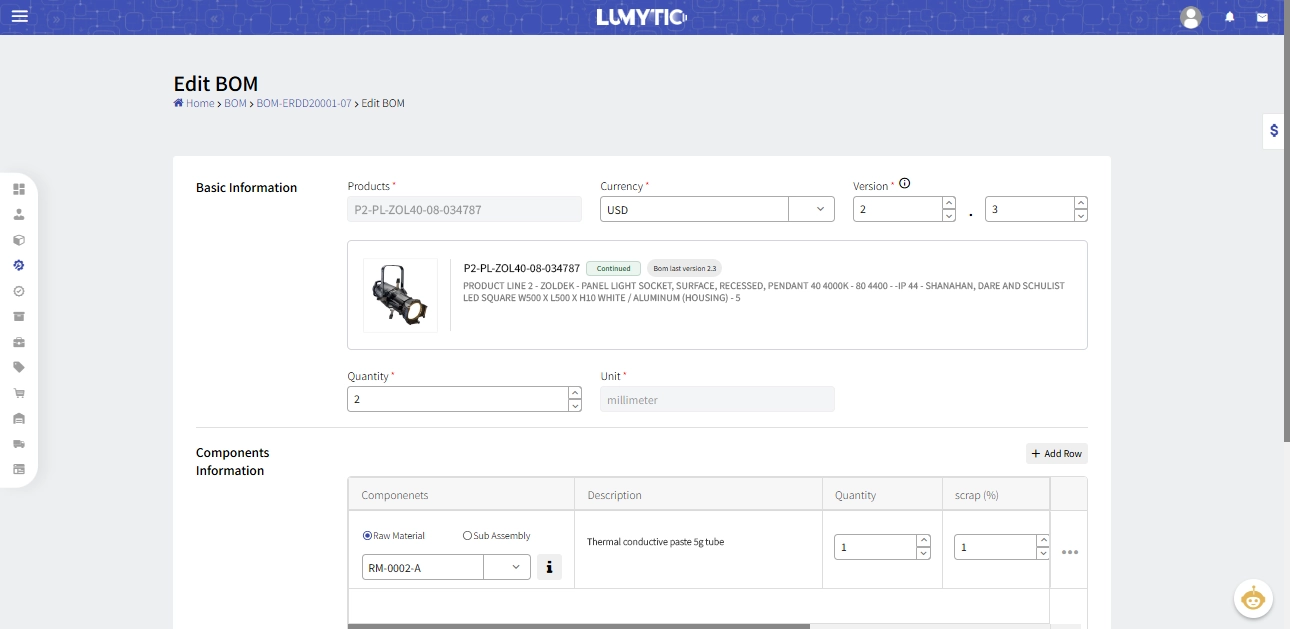Image resolution: width=1290 pixels, height=629 pixels.
Task: Click the product thumbnail image
Action: [x=400, y=295]
